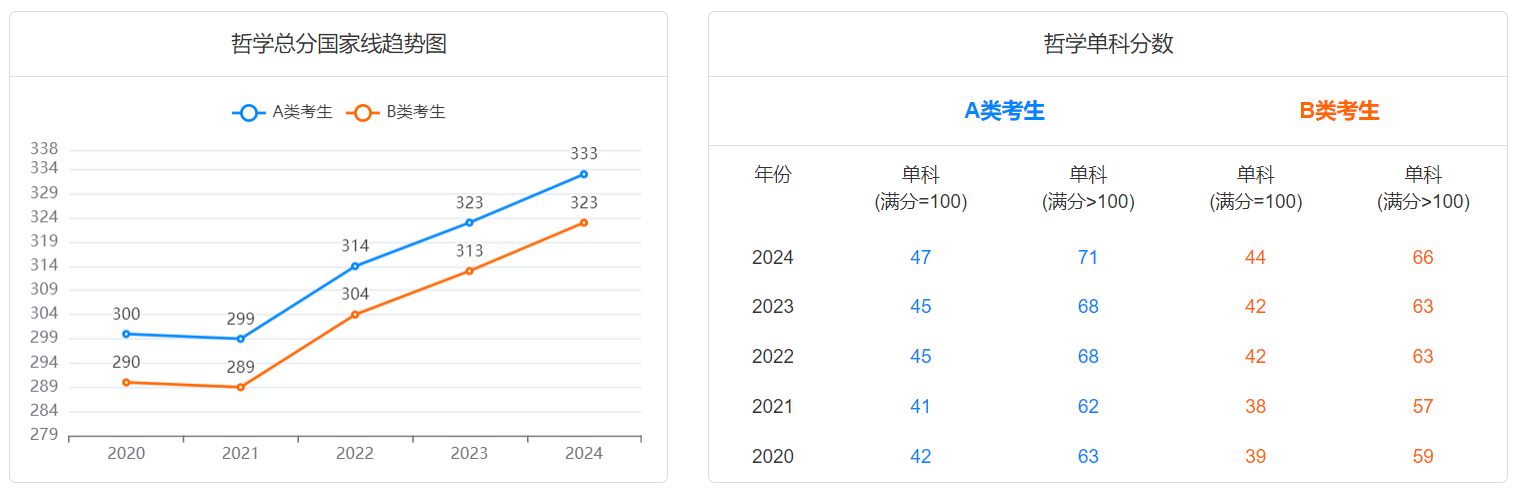This screenshot has height=495, width=1519.
Task: Click the 2024 B类考生 data point (323)
Action: [584, 223]
